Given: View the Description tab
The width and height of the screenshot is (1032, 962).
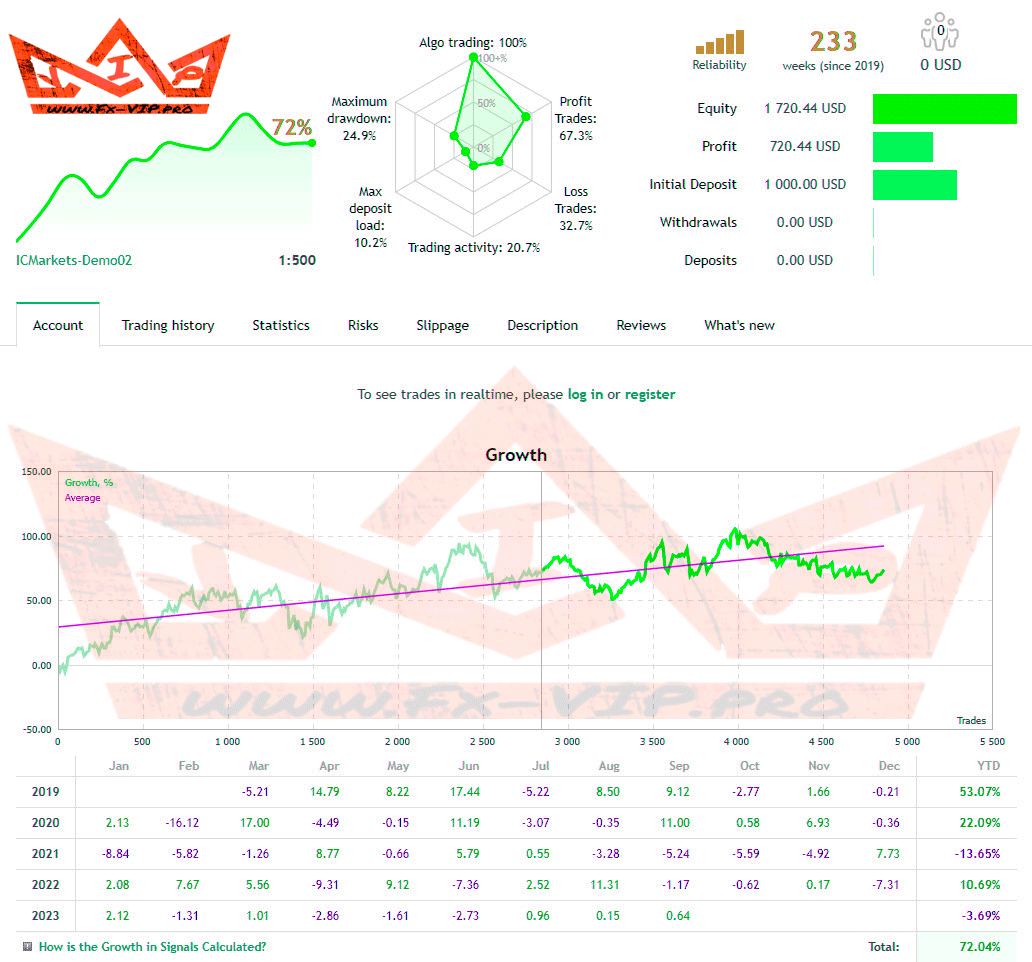Looking at the screenshot, I should [542, 325].
